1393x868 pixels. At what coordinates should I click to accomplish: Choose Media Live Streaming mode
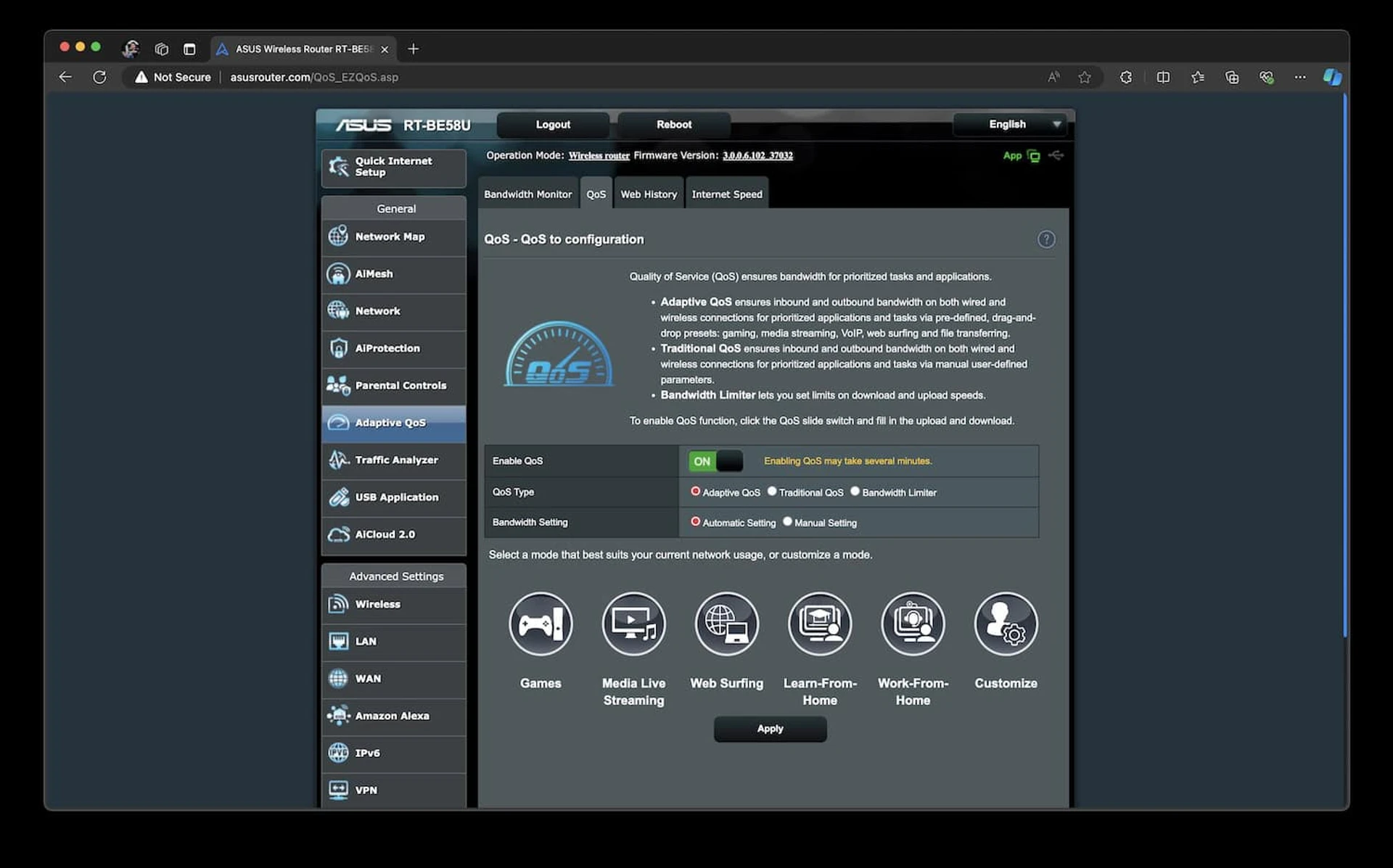pyautogui.click(x=633, y=624)
